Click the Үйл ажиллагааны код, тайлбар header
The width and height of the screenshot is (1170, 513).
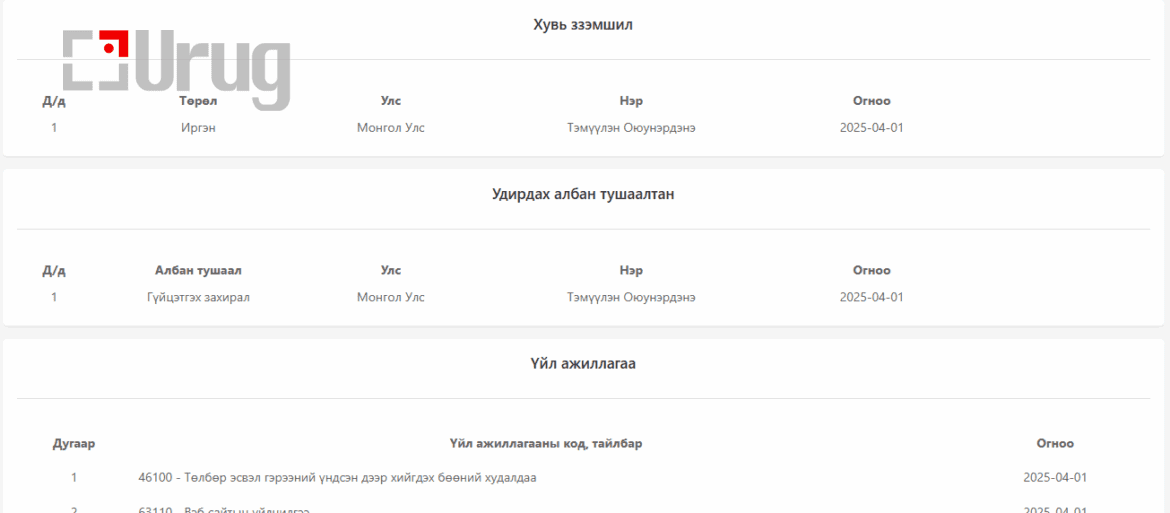[x=546, y=444]
